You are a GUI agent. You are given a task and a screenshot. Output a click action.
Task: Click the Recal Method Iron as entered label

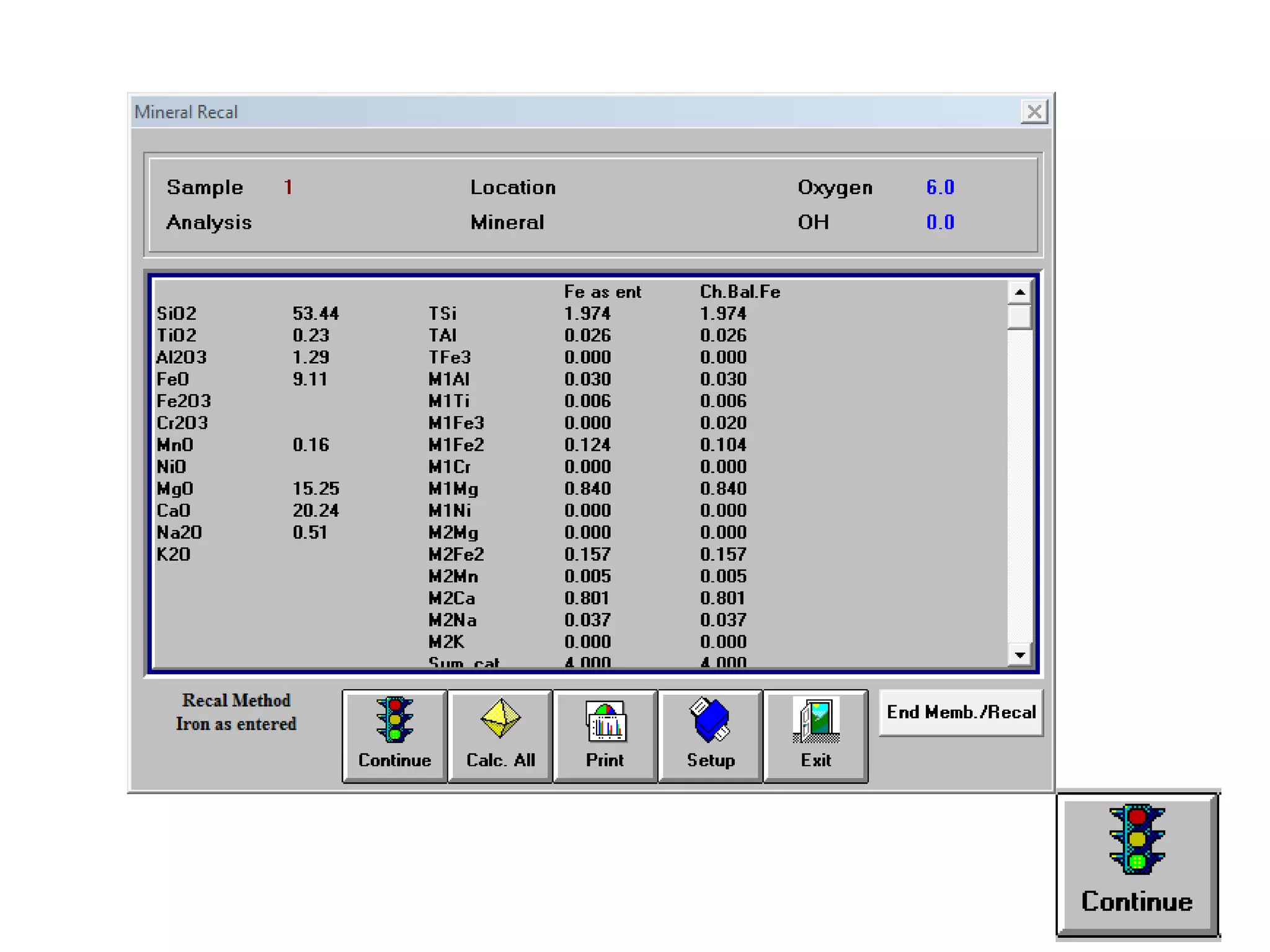(x=236, y=712)
